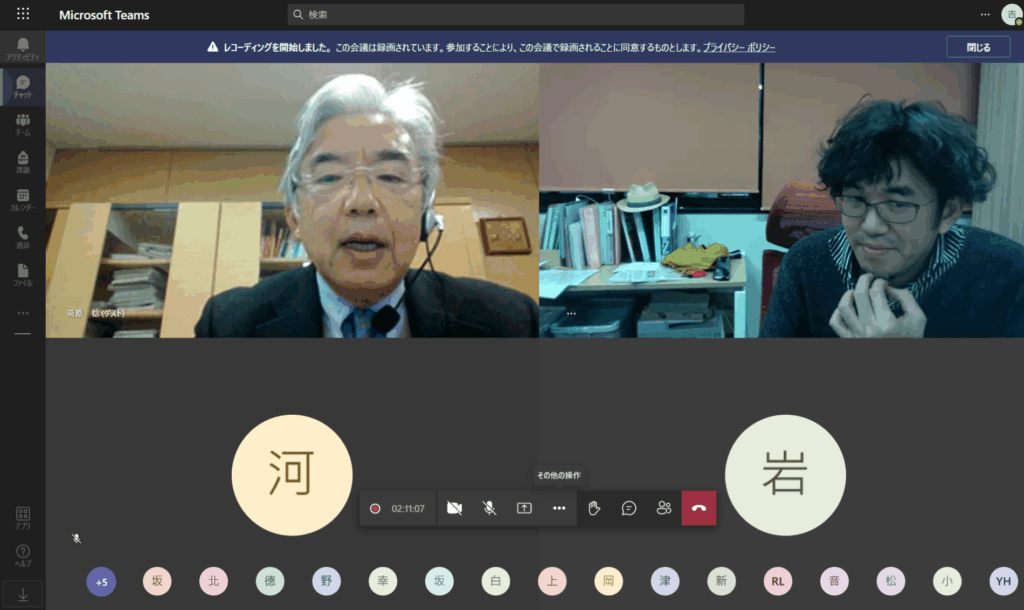Dismiss the recording notice with 閉じる button
Image resolution: width=1024 pixels, height=610 pixels.
[978, 47]
